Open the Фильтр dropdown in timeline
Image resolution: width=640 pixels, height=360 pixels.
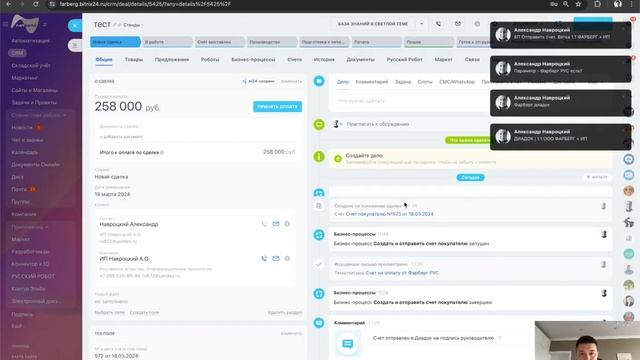point(597,177)
